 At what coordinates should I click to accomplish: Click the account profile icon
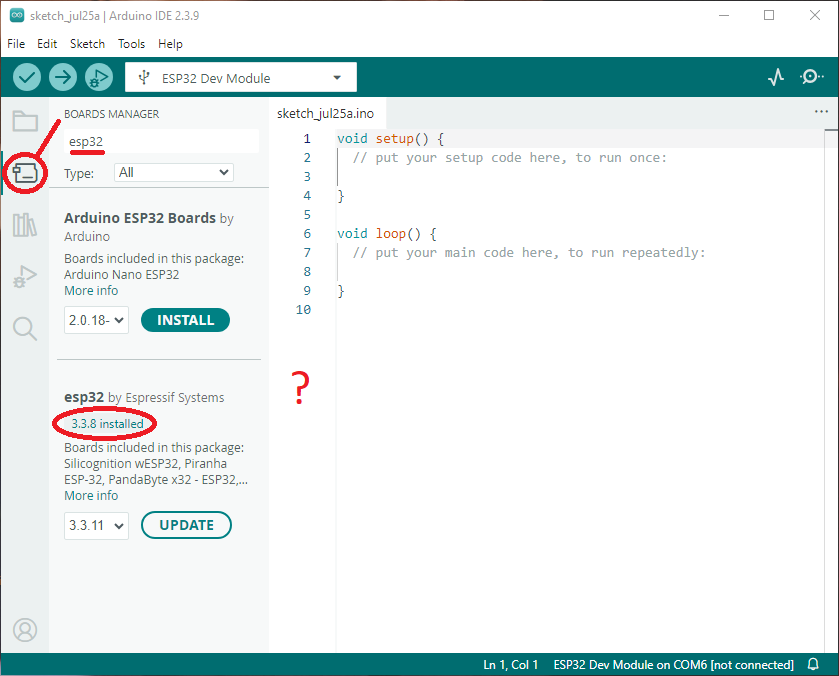coord(25,630)
